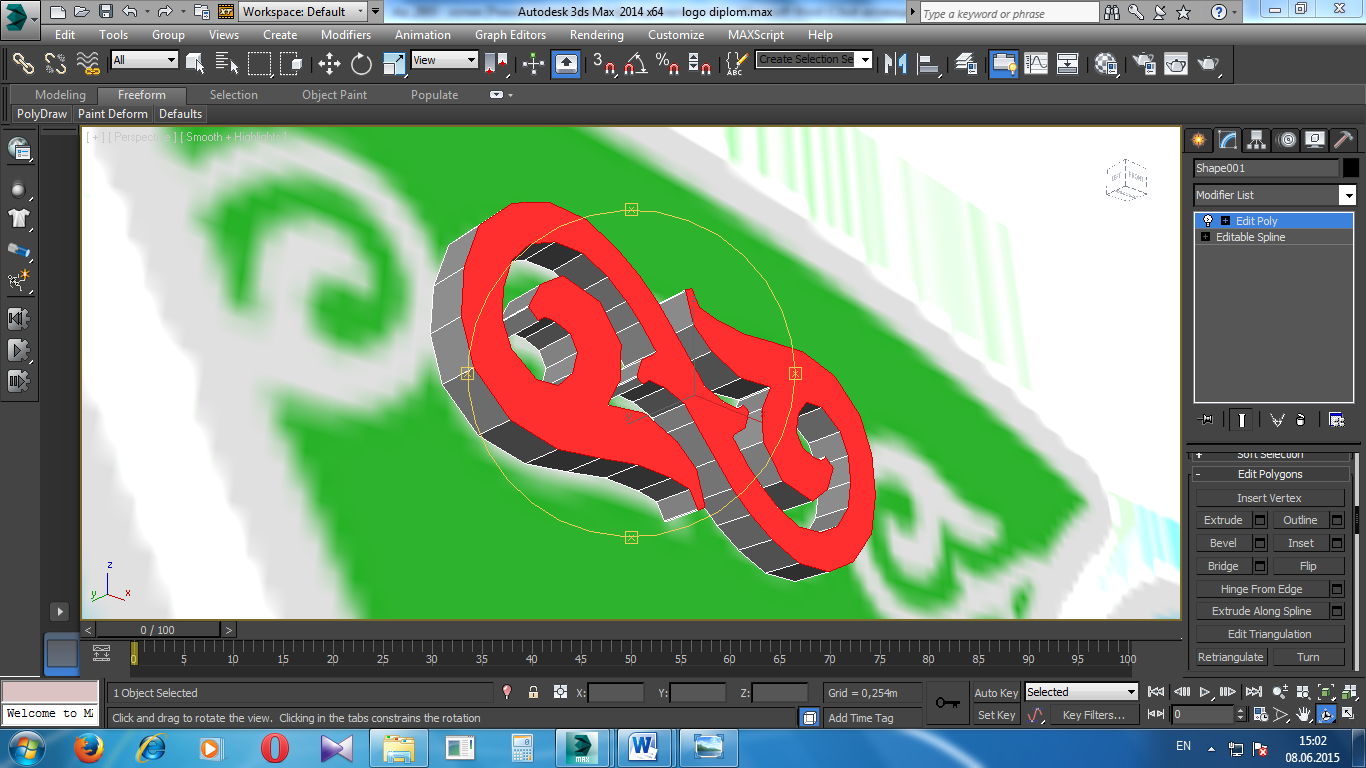Open the Modifiers menu
The width and height of the screenshot is (1366, 768).
(x=346, y=34)
